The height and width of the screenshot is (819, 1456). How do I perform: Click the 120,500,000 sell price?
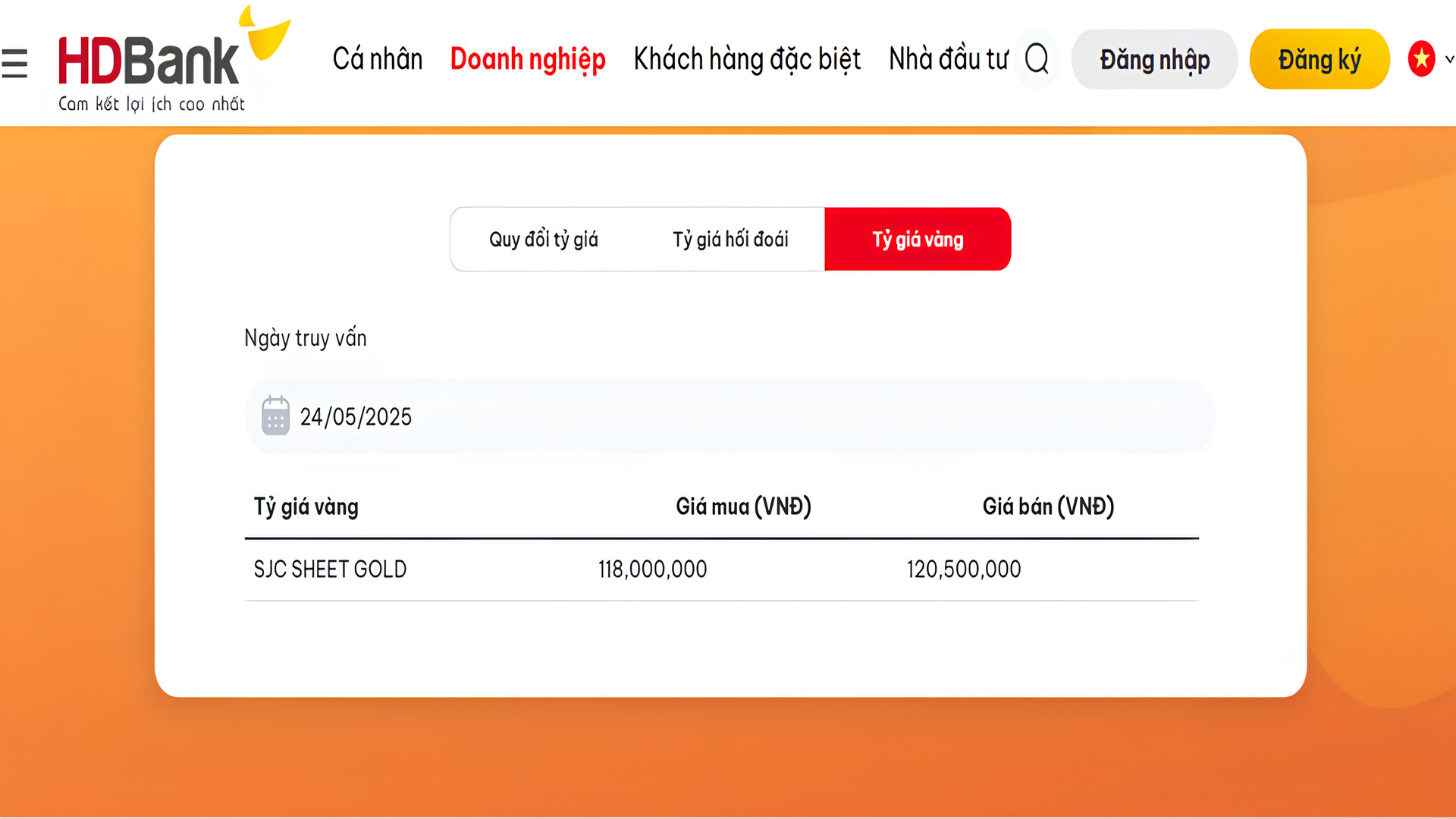[x=964, y=570]
